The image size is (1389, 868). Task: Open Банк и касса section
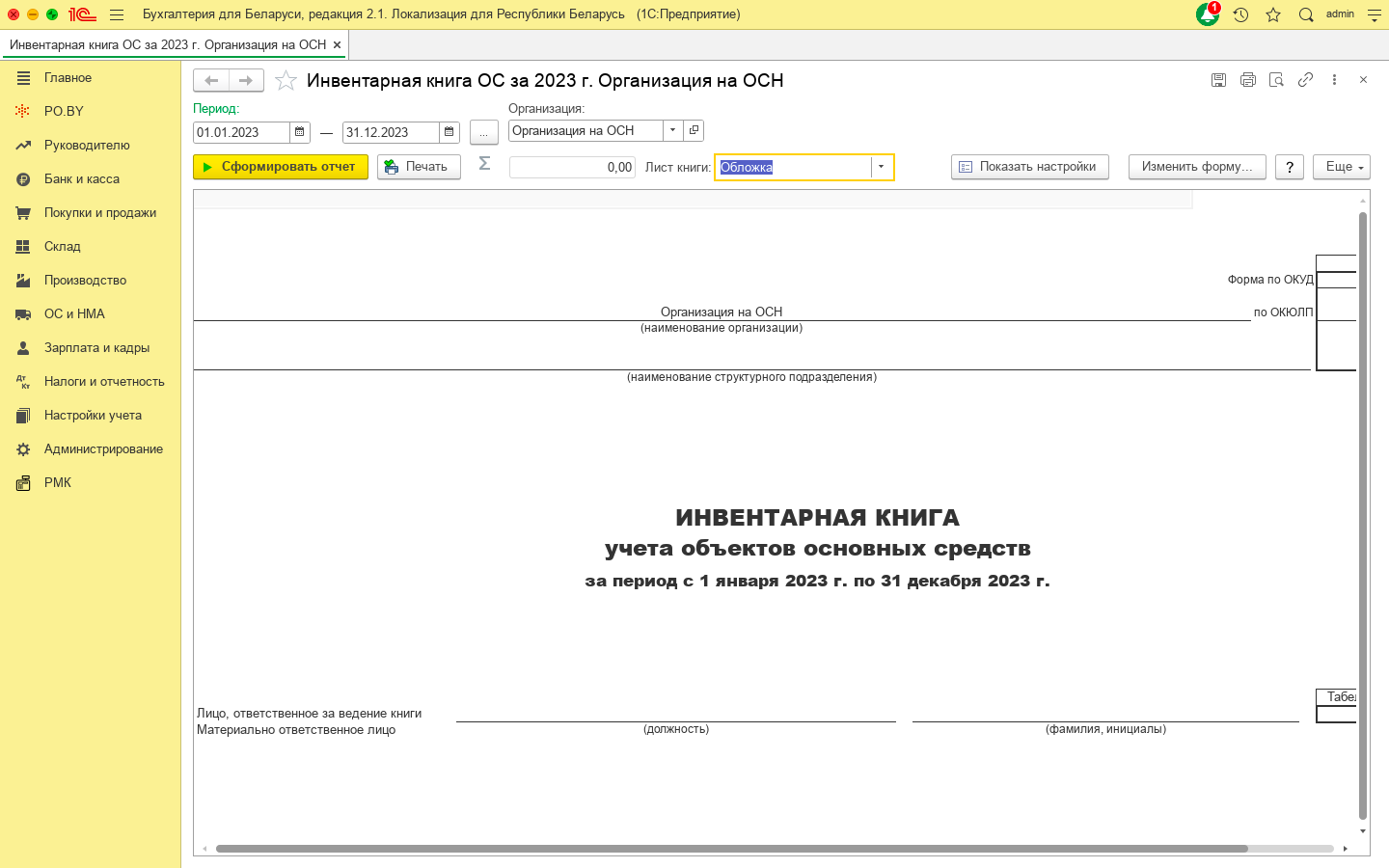82,178
